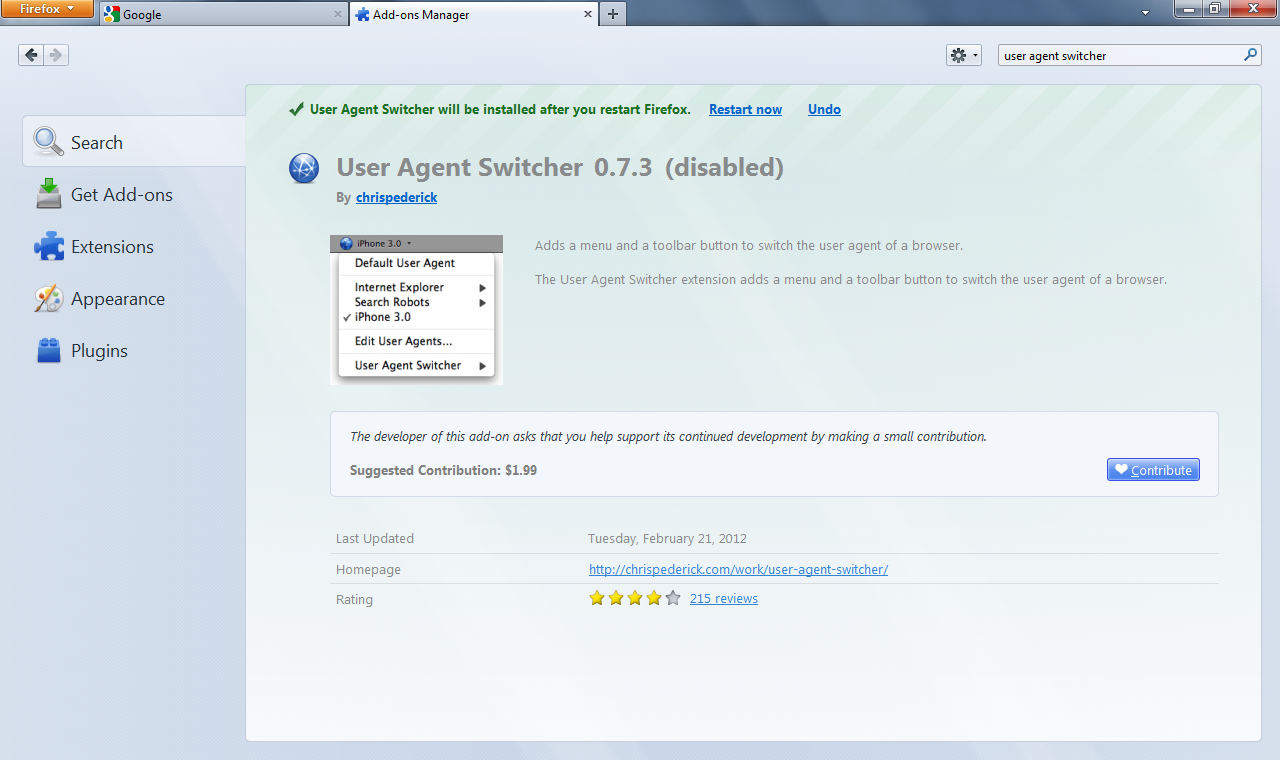Screen dimensions: 1280x760
Task: Click the Plugins blue brick icon
Action: [48, 351]
